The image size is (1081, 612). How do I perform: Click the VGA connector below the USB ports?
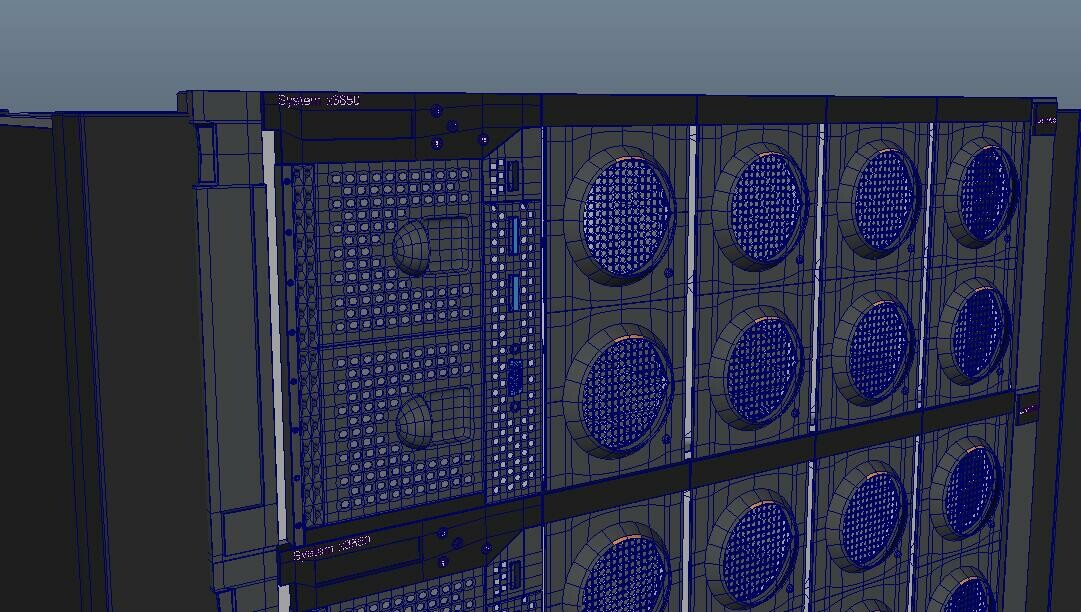tap(513, 374)
